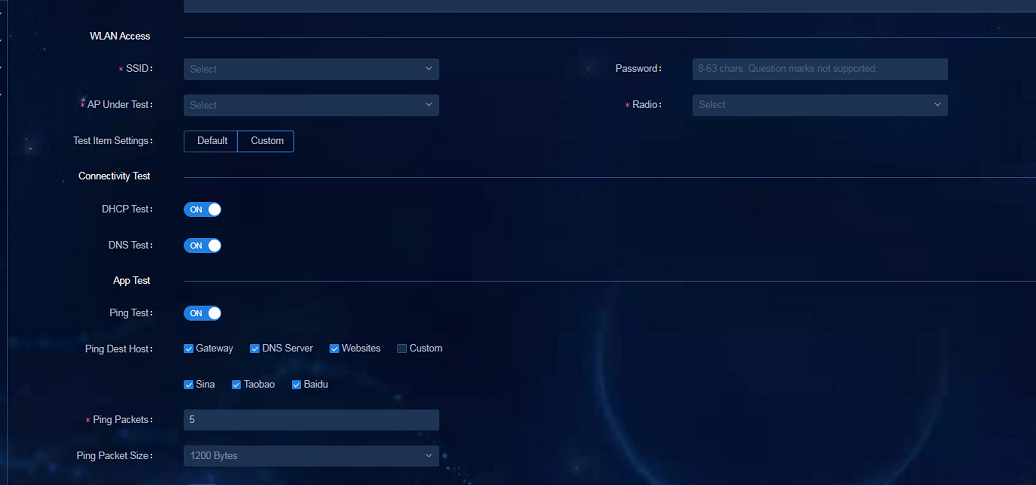Viewport: 1036px width, 485px height.
Task: Check the Custom ping destination checkbox
Action: (x=402, y=349)
